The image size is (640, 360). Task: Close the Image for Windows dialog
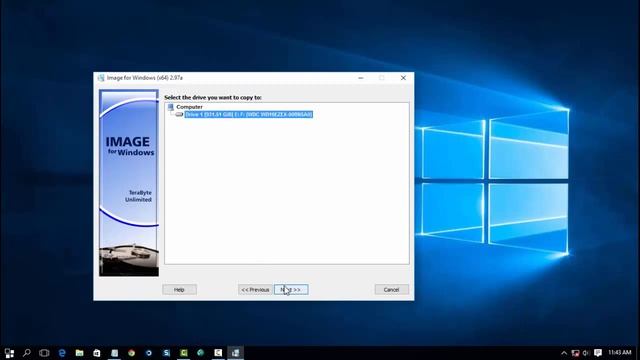[403, 78]
